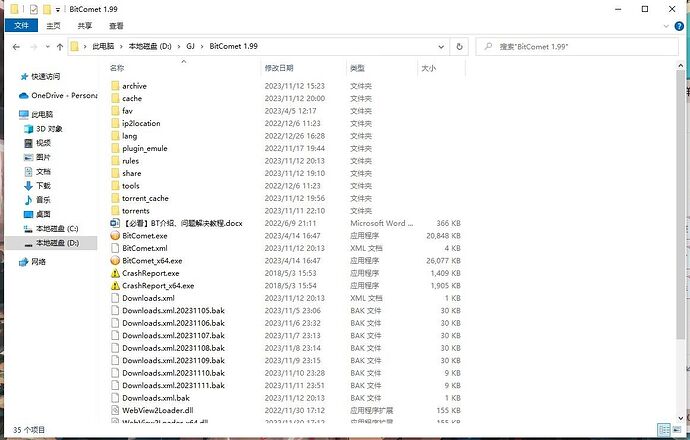
Task: Click the vertical scrollbar thumb of file list
Action: click(680, 205)
